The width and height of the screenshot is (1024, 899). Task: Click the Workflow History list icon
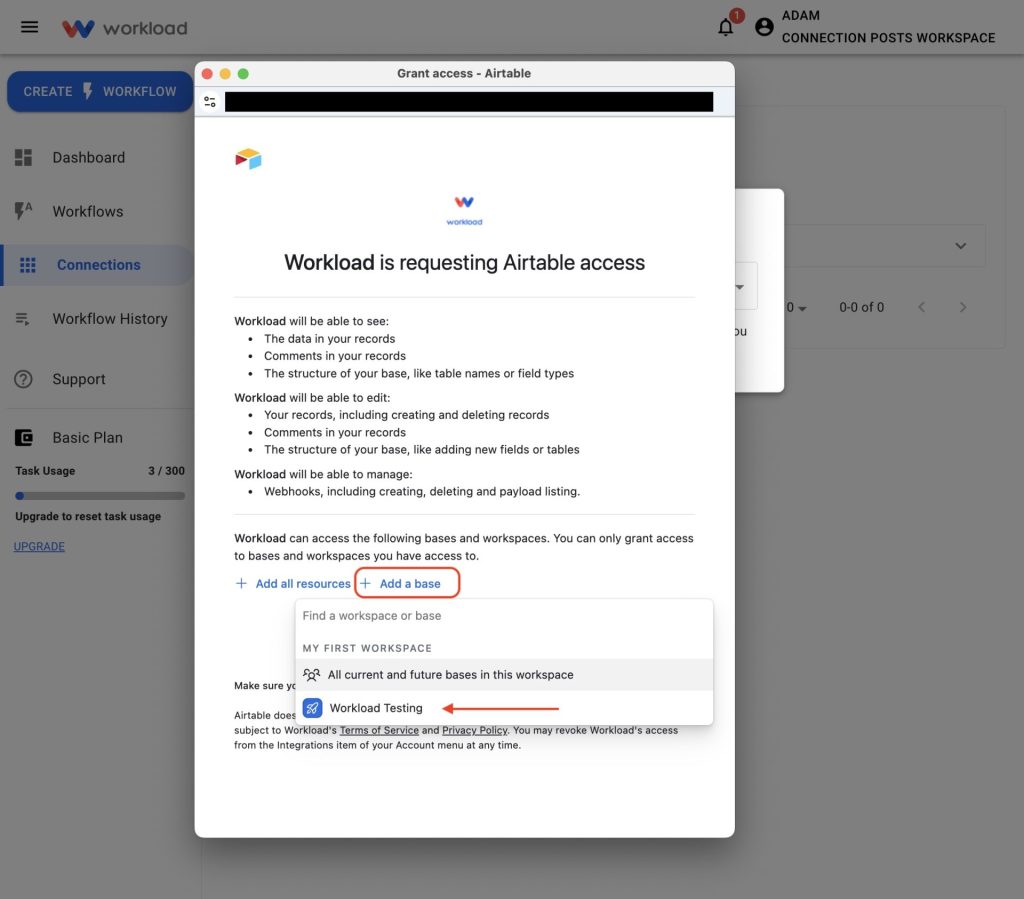(22, 319)
